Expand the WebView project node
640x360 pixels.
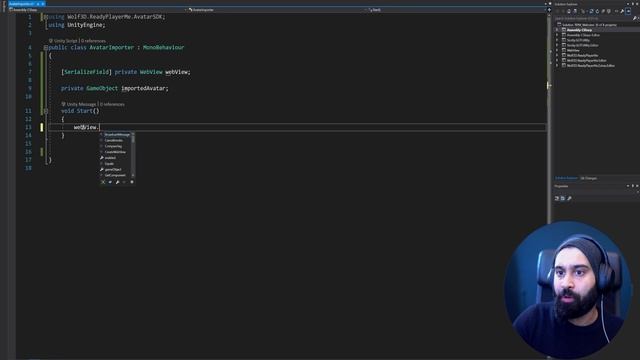(x=557, y=50)
